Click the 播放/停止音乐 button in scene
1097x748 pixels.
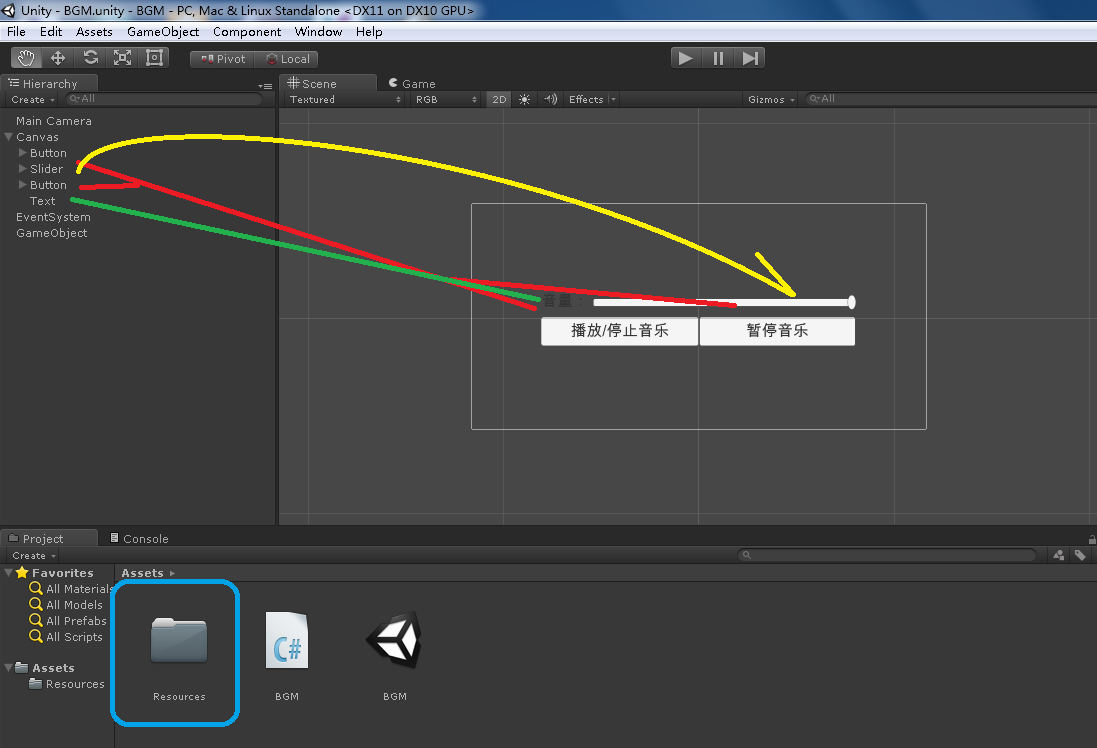click(620, 331)
